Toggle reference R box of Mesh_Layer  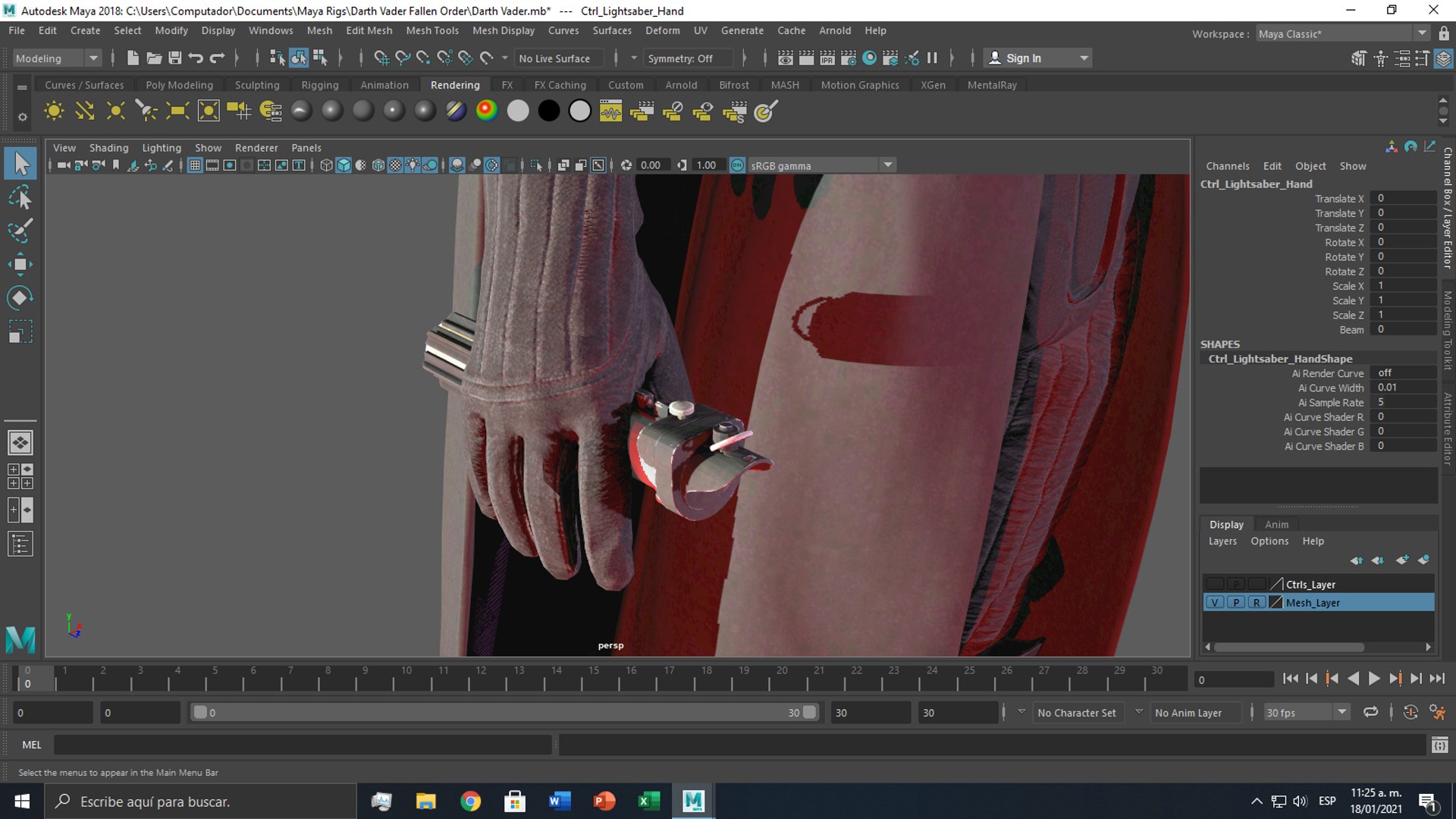(x=1257, y=603)
